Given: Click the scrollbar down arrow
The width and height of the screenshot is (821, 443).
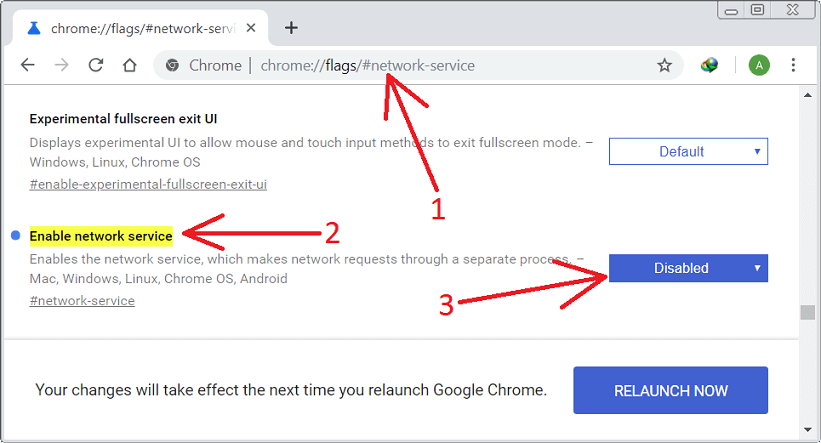Looking at the screenshot, I should [x=808, y=430].
